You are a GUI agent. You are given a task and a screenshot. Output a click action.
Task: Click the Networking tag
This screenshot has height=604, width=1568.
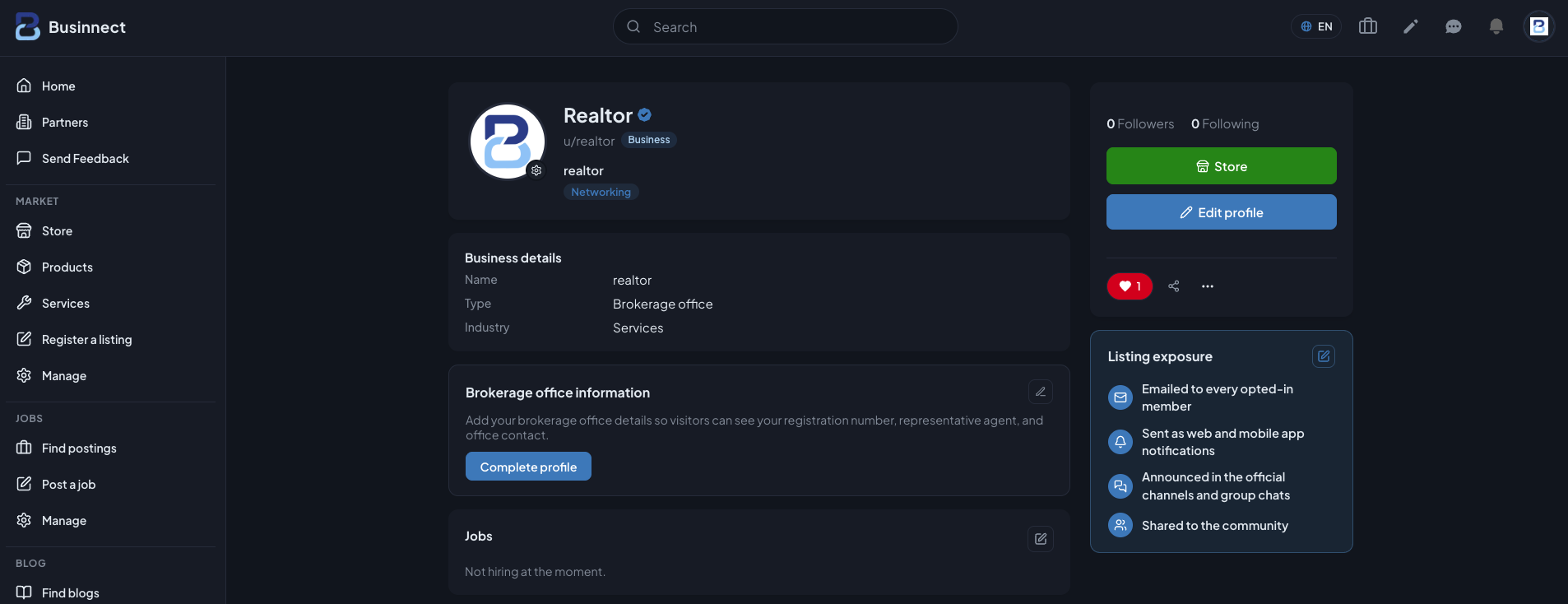point(601,192)
